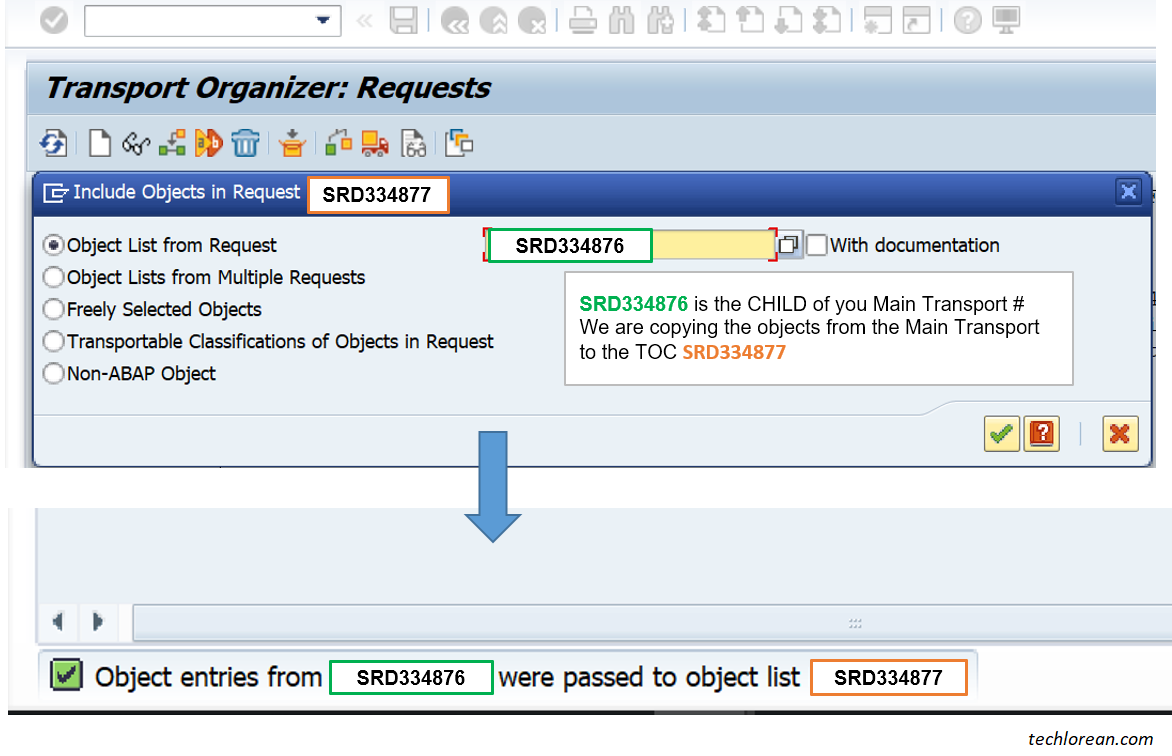Open value help next to request field
Viewport: 1172px width, 756px height.
click(789, 245)
